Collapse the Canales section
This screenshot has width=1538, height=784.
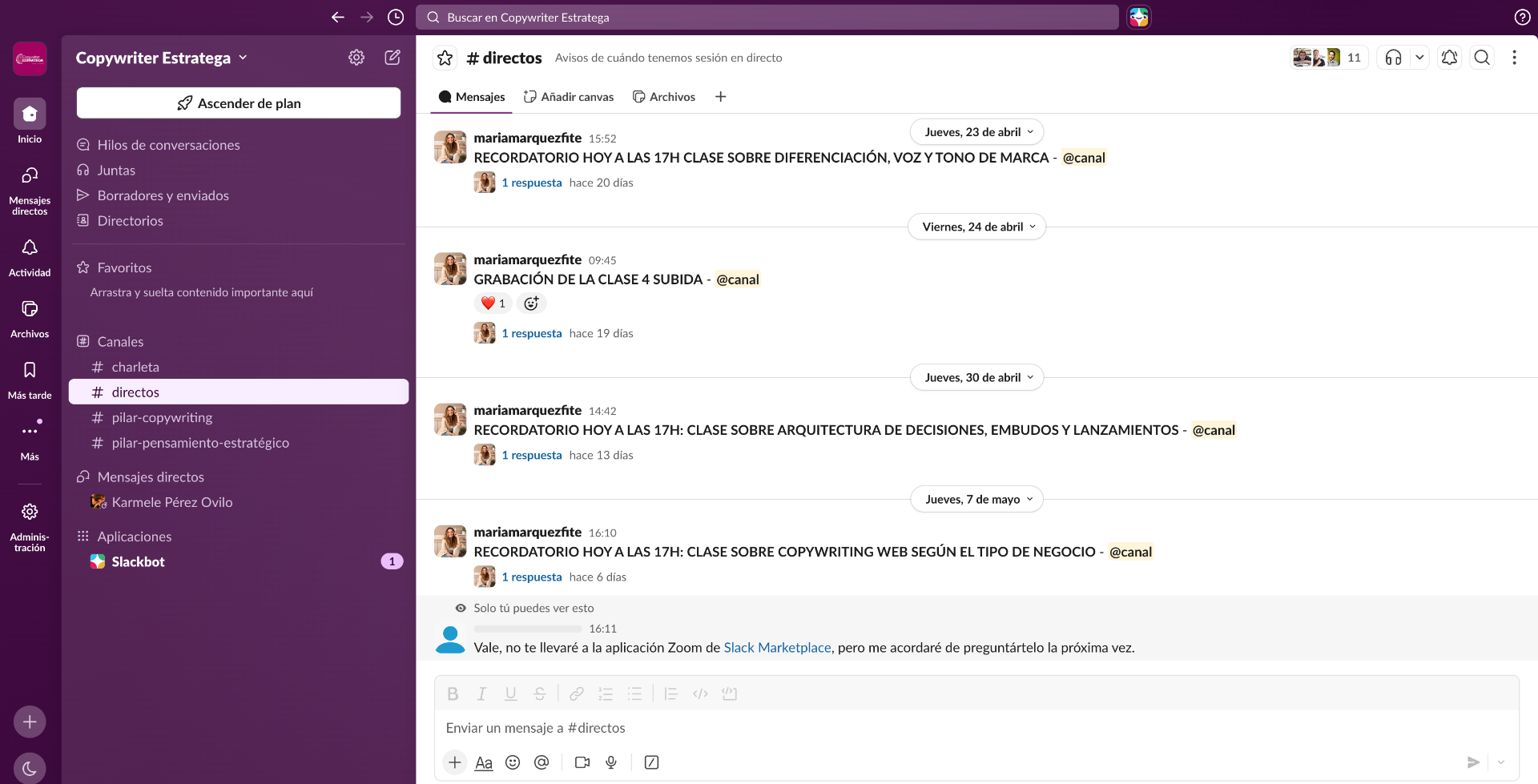(x=120, y=341)
